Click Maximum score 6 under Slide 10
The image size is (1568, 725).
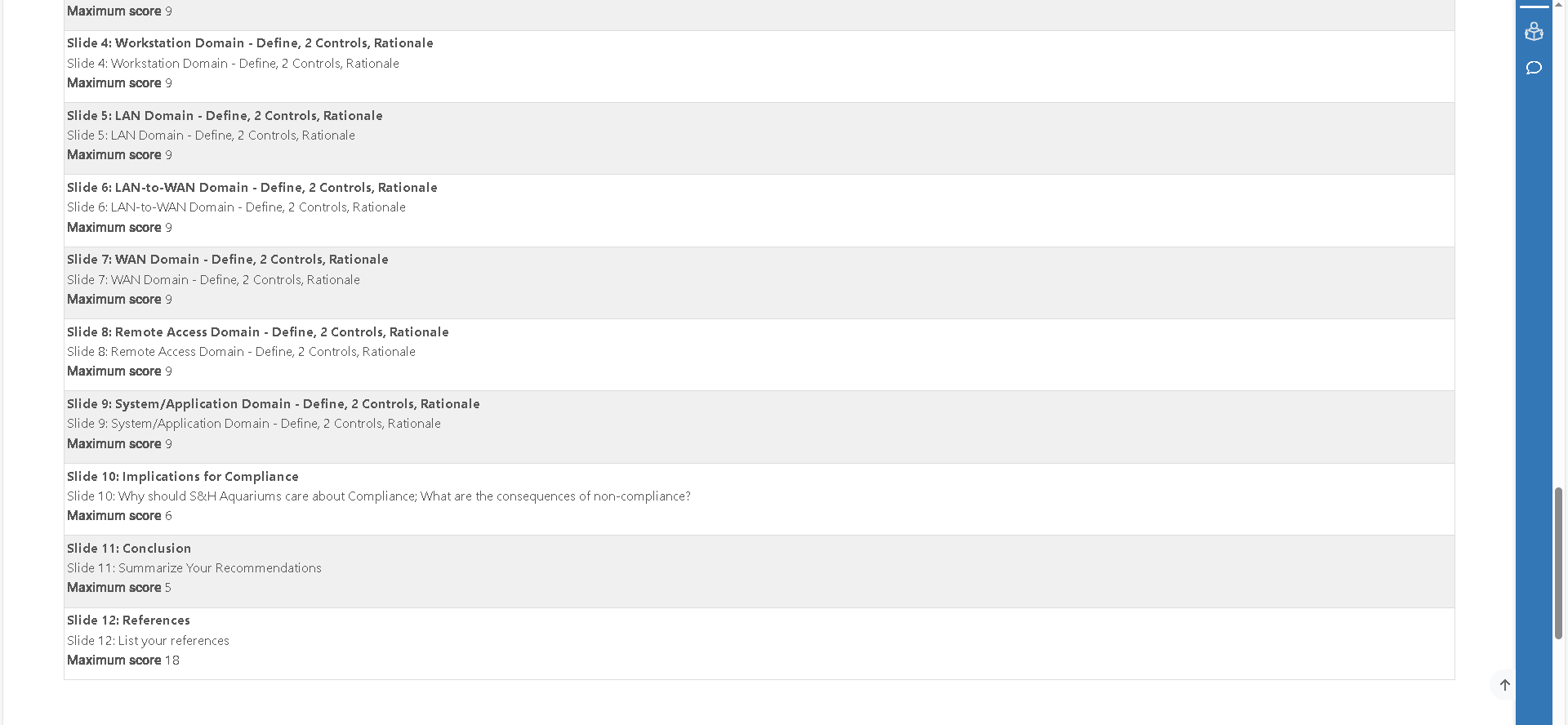click(x=119, y=516)
